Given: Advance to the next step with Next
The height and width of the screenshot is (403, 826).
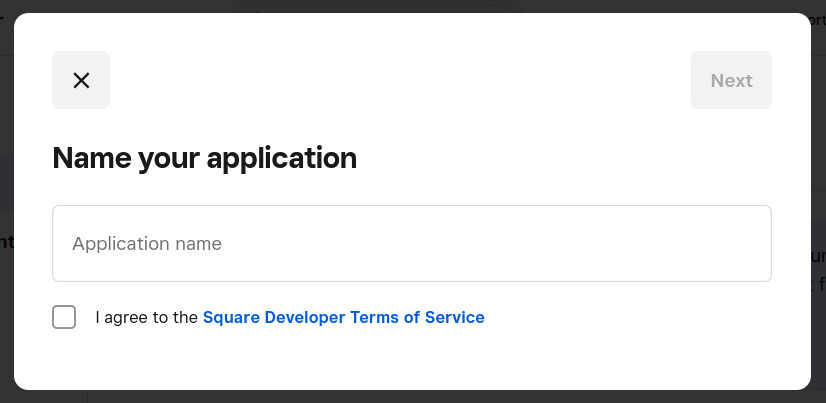Looking at the screenshot, I should 731,80.
